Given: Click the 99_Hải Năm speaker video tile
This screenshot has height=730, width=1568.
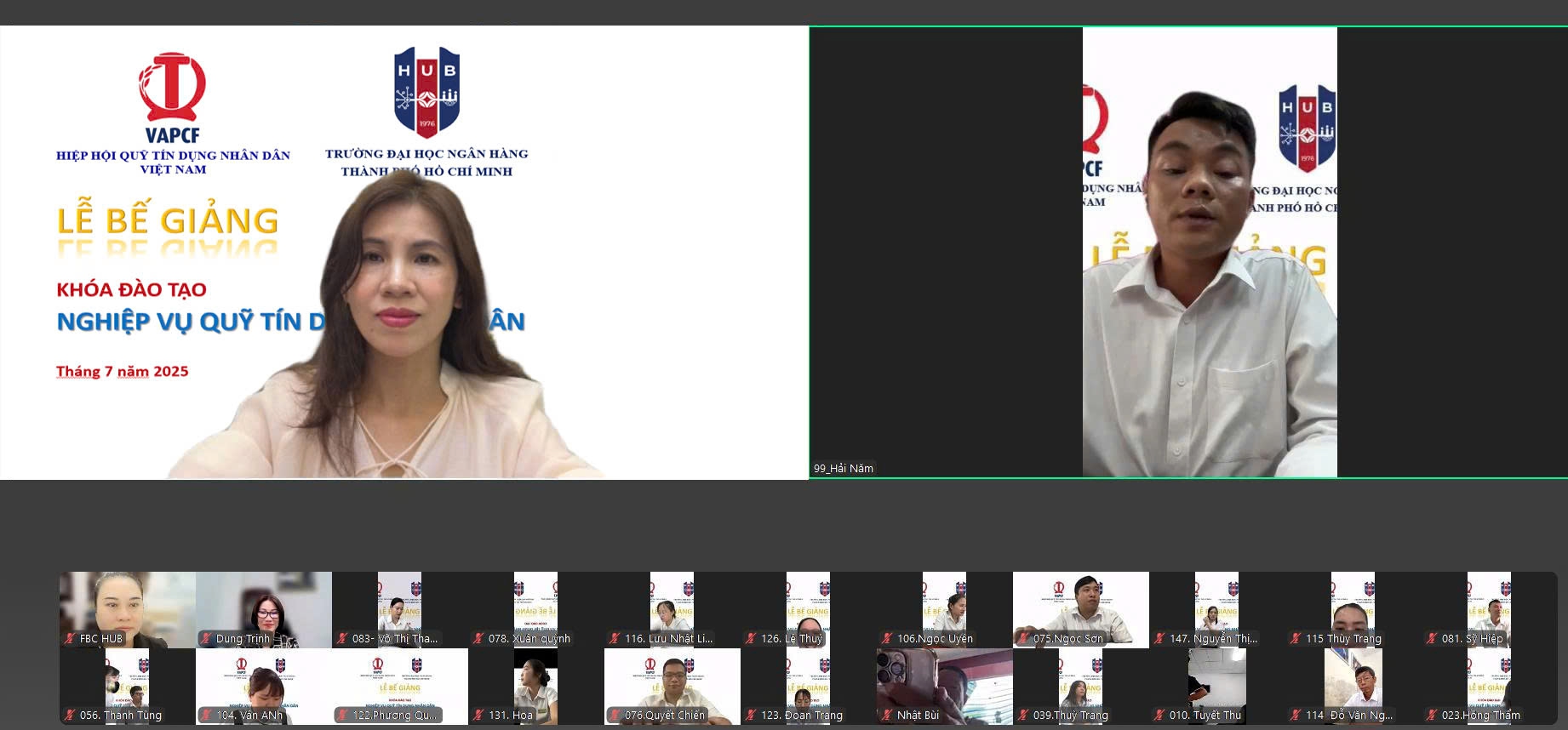Looking at the screenshot, I should [1188, 252].
